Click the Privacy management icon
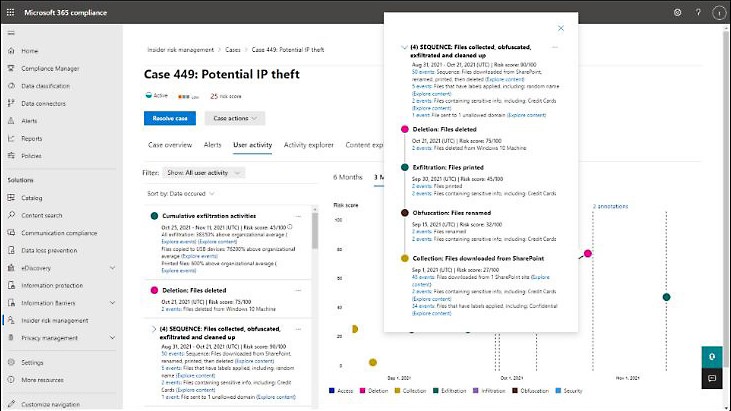This screenshot has width=731, height=411. pos(11,338)
